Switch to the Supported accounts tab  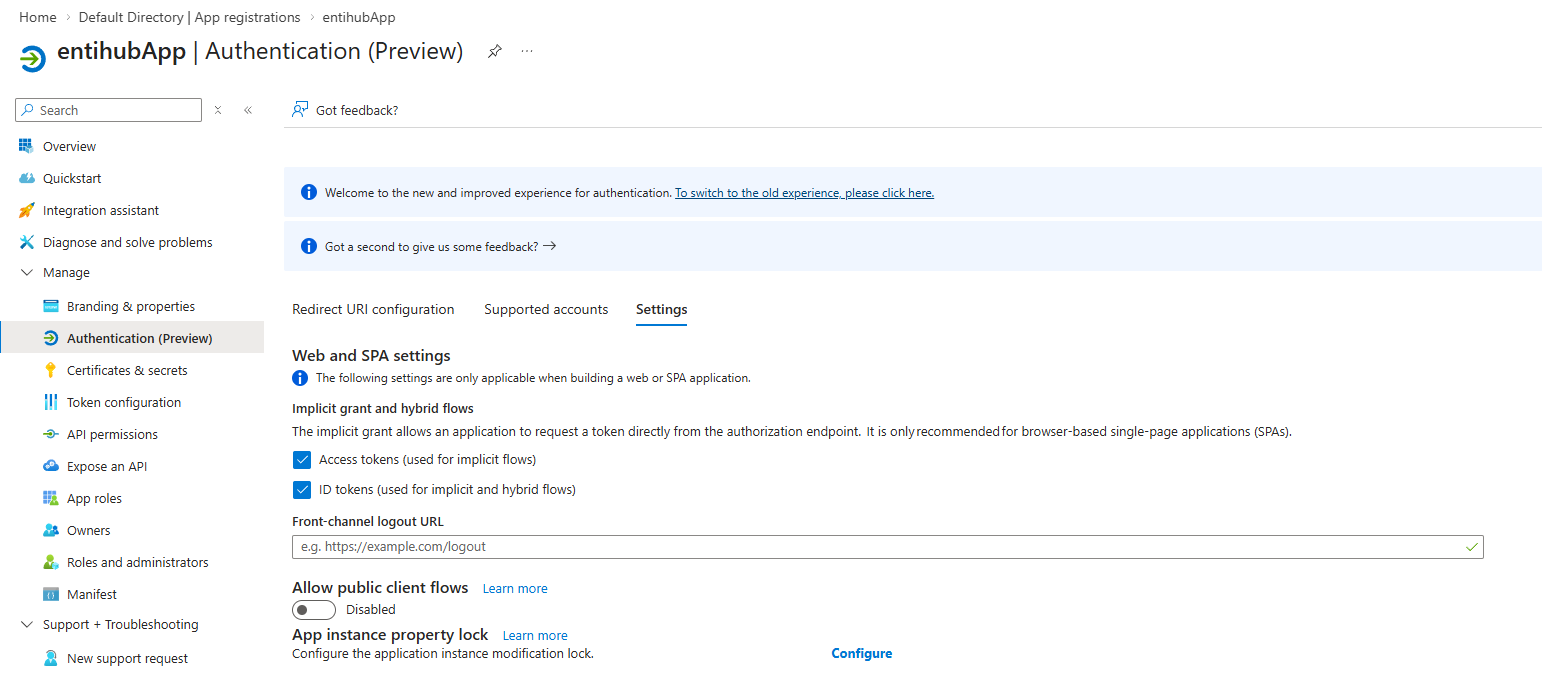tap(546, 309)
